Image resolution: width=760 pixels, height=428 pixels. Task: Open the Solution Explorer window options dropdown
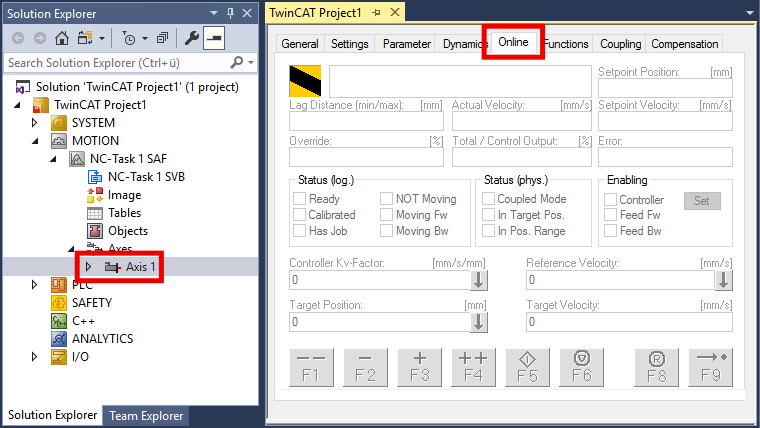pyautogui.click(x=214, y=13)
